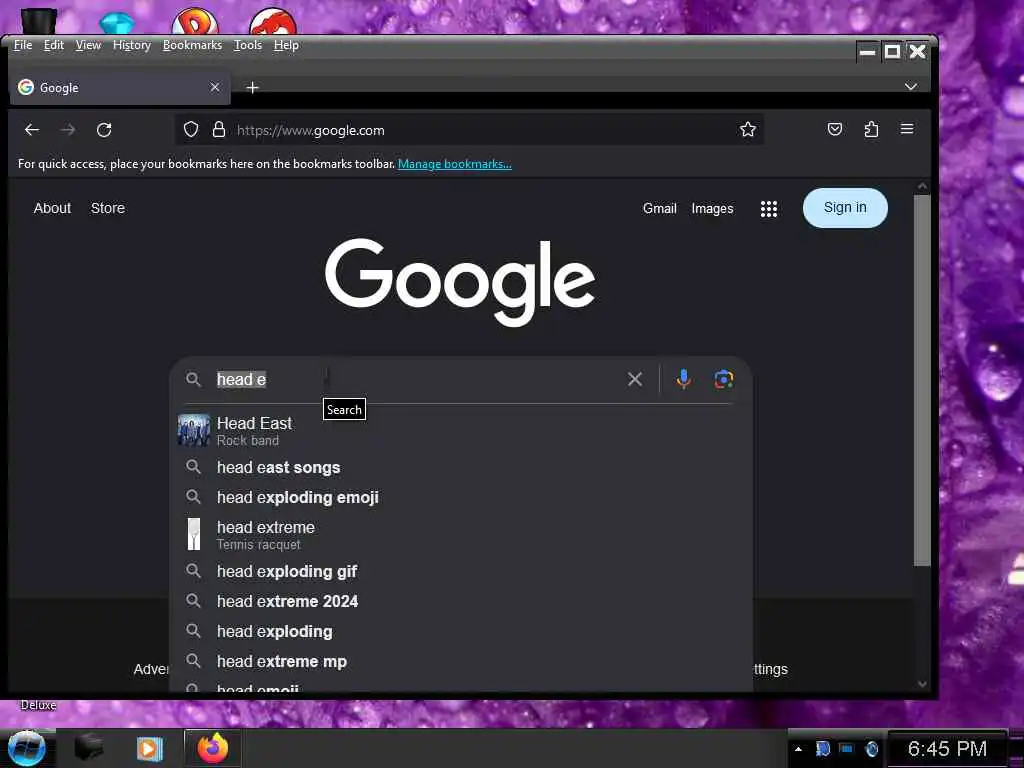Open the Windows Start orb
The width and height of the screenshot is (1024, 768).
point(27,748)
